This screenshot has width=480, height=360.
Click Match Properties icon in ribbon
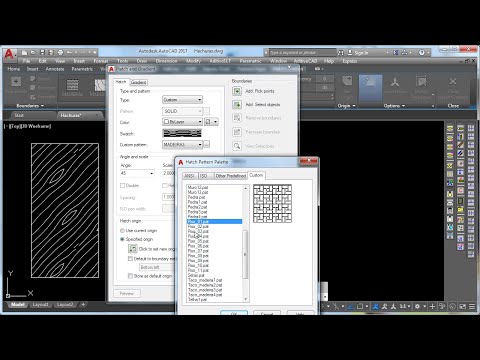[x=422, y=82]
